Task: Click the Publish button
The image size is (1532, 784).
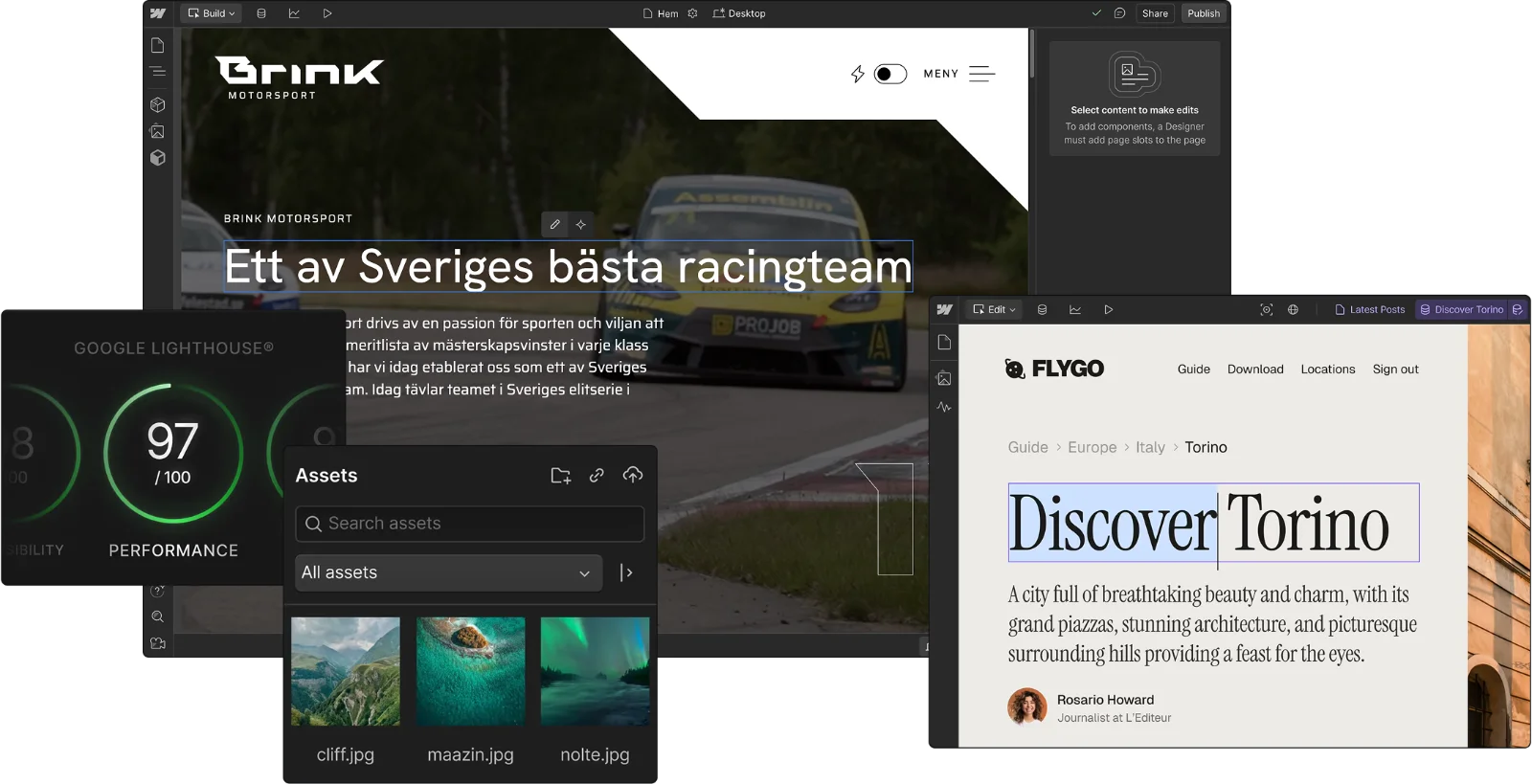Action: pyautogui.click(x=1204, y=13)
